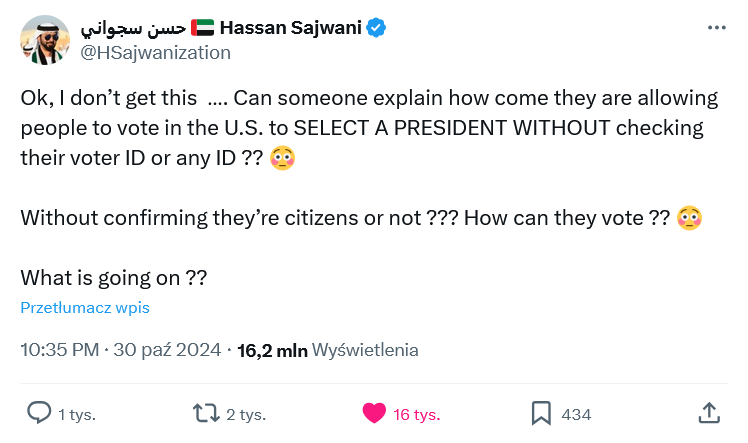Click the Hassan Sajwani display name
The width and height of the screenshot is (748, 443).
point(288,28)
